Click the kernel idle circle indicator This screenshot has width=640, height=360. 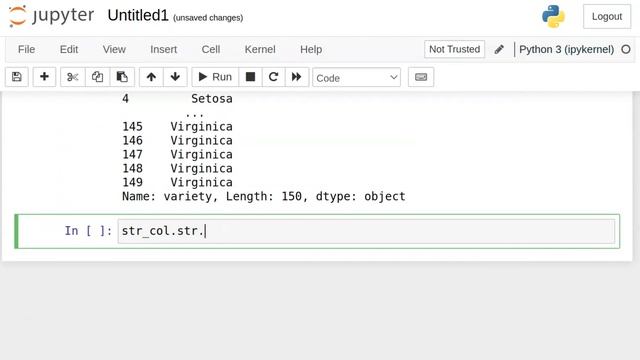pos(626,49)
